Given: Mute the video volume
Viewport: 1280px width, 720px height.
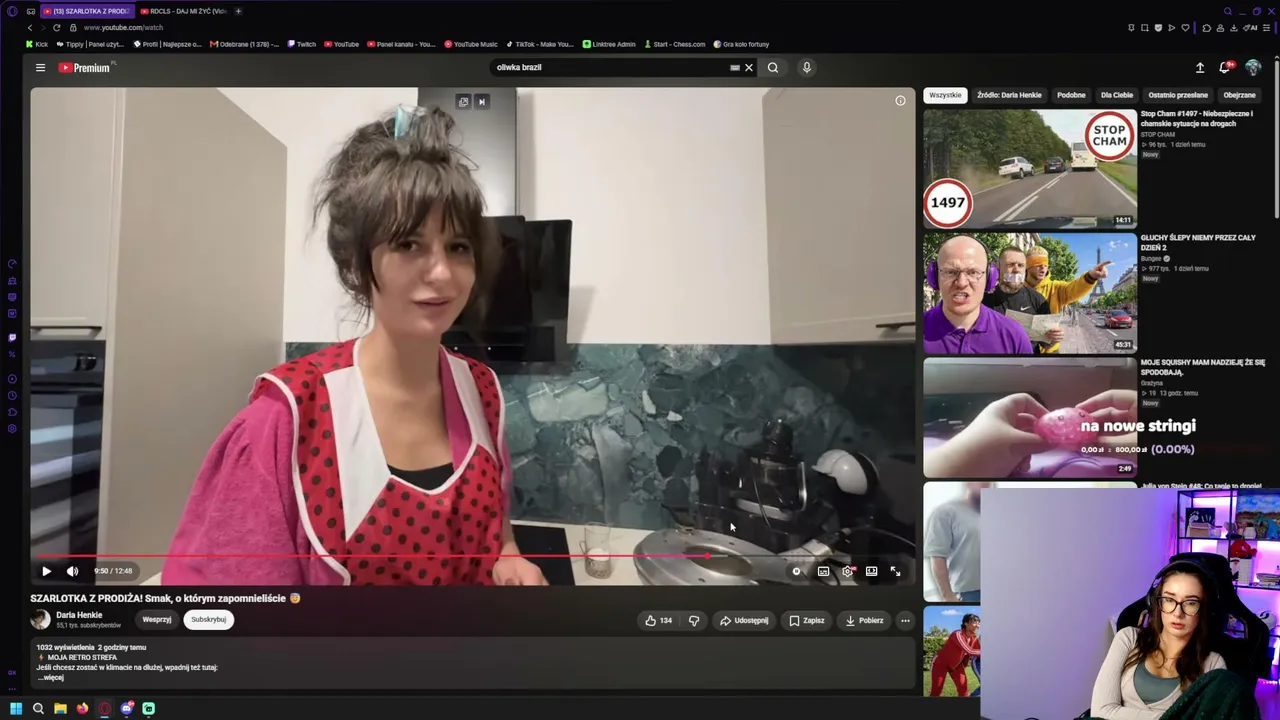Looking at the screenshot, I should pos(72,571).
